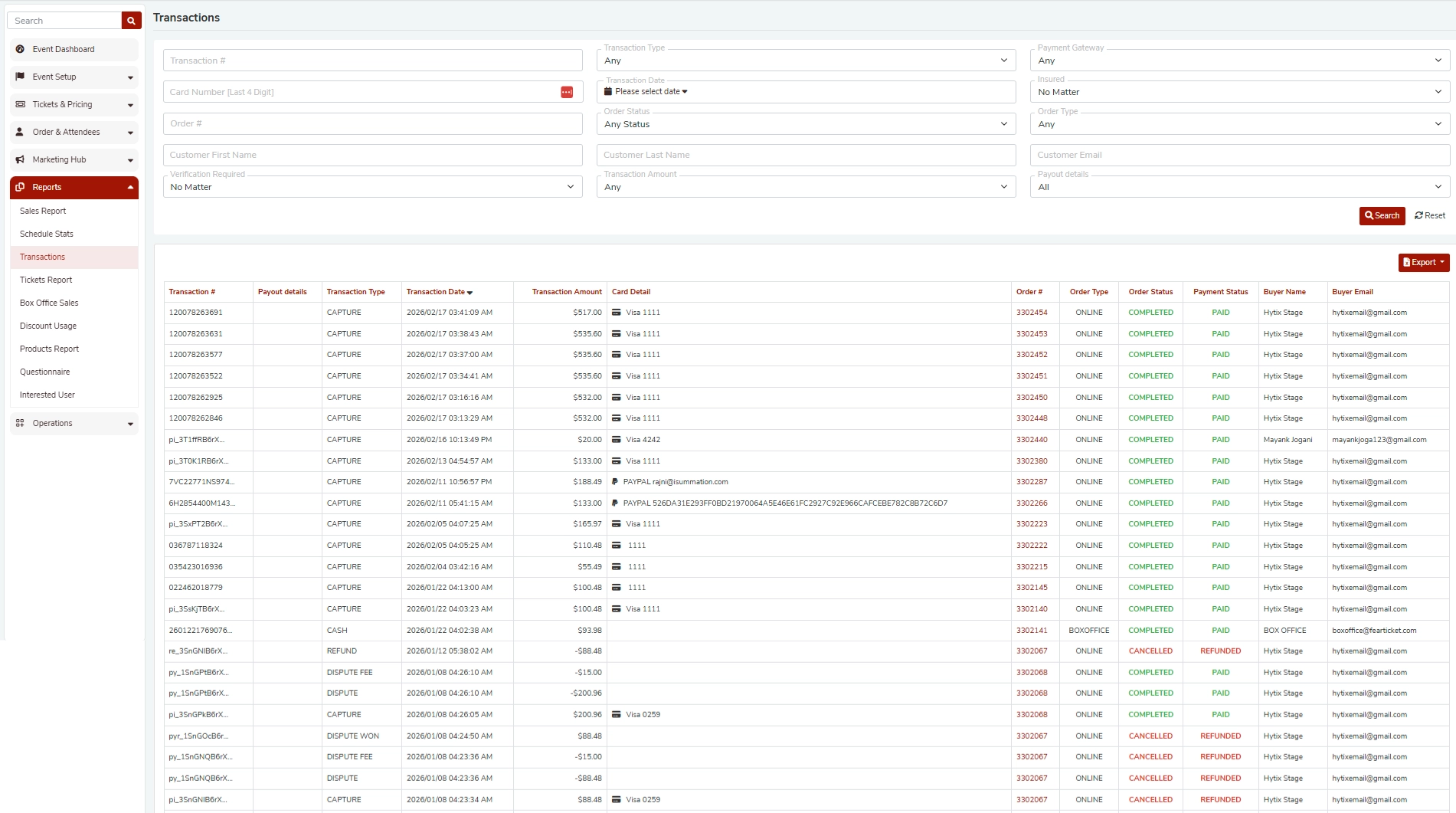The height and width of the screenshot is (813, 1456).
Task: Open the Payment Gateway dropdown
Action: click(1240, 61)
